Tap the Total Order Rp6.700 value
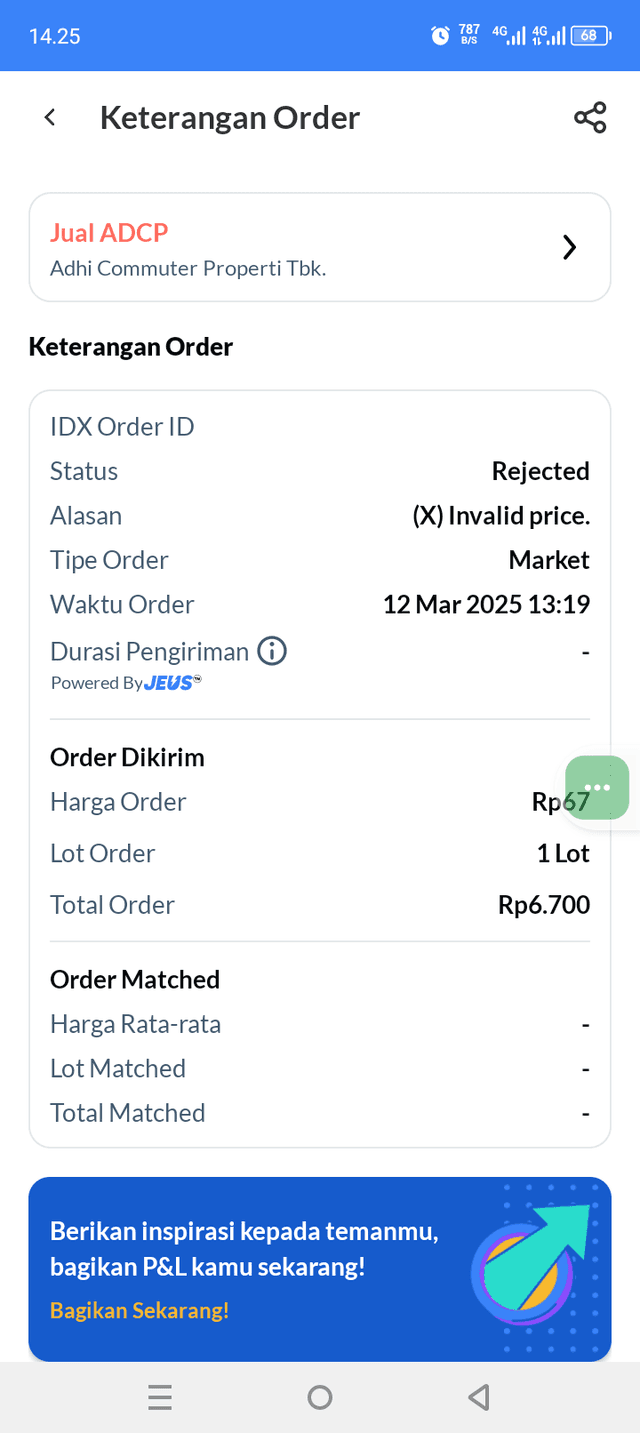The image size is (640, 1433). [544, 905]
